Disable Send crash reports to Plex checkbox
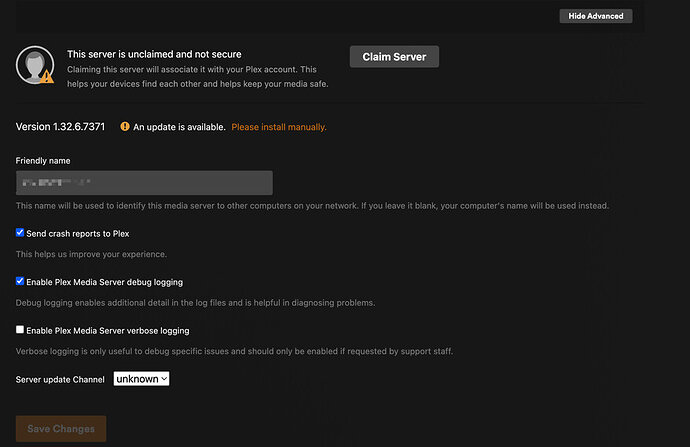 (x=20, y=233)
